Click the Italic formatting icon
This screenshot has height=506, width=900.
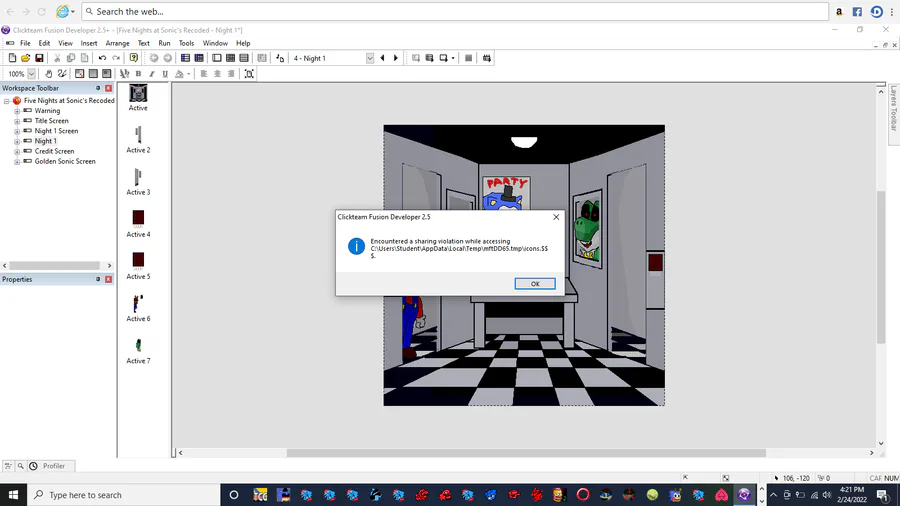(x=152, y=73)
